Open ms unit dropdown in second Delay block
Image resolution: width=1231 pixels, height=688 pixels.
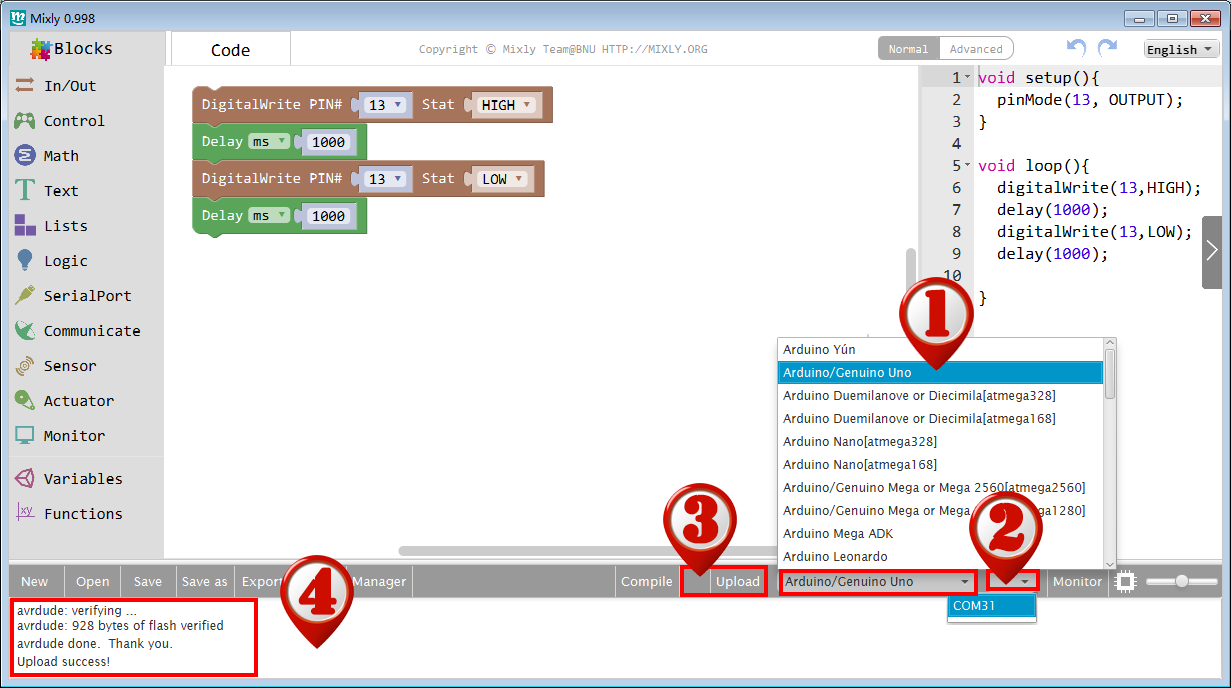click(x=269, y=216)
